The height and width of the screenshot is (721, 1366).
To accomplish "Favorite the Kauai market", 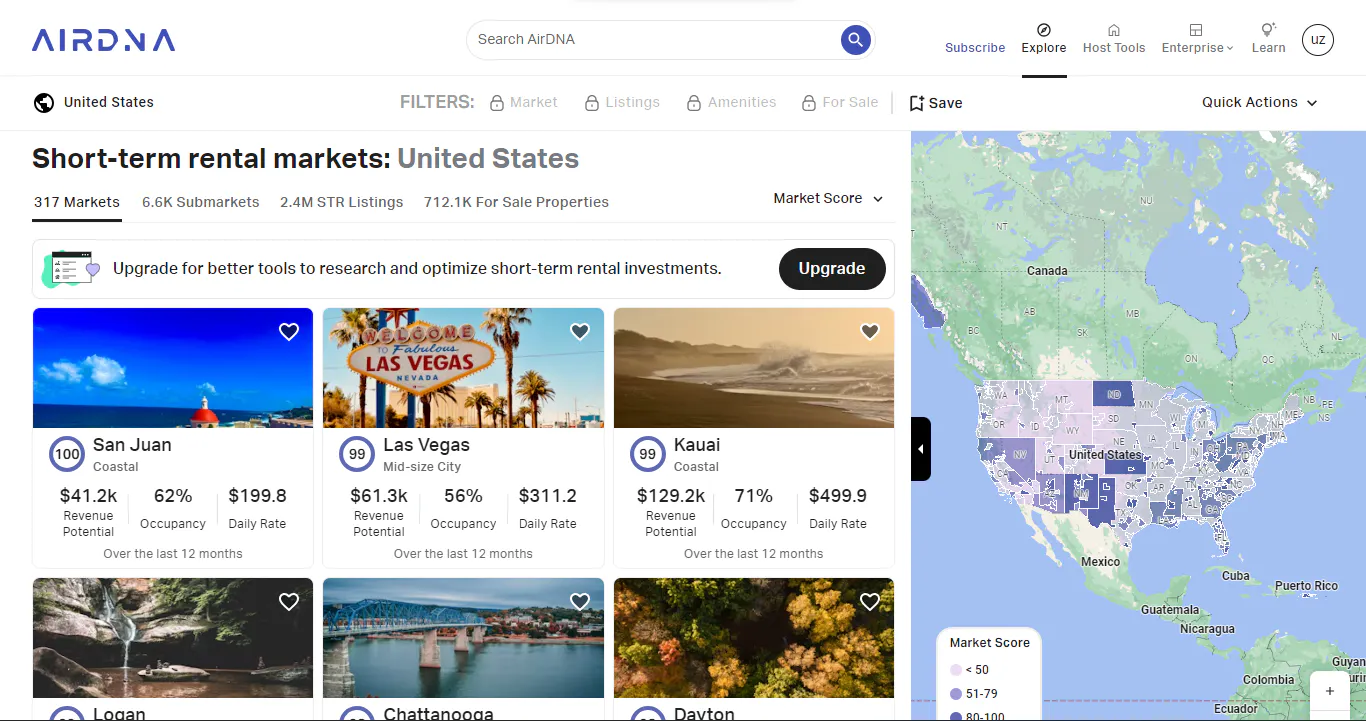I will pos(870,332).
